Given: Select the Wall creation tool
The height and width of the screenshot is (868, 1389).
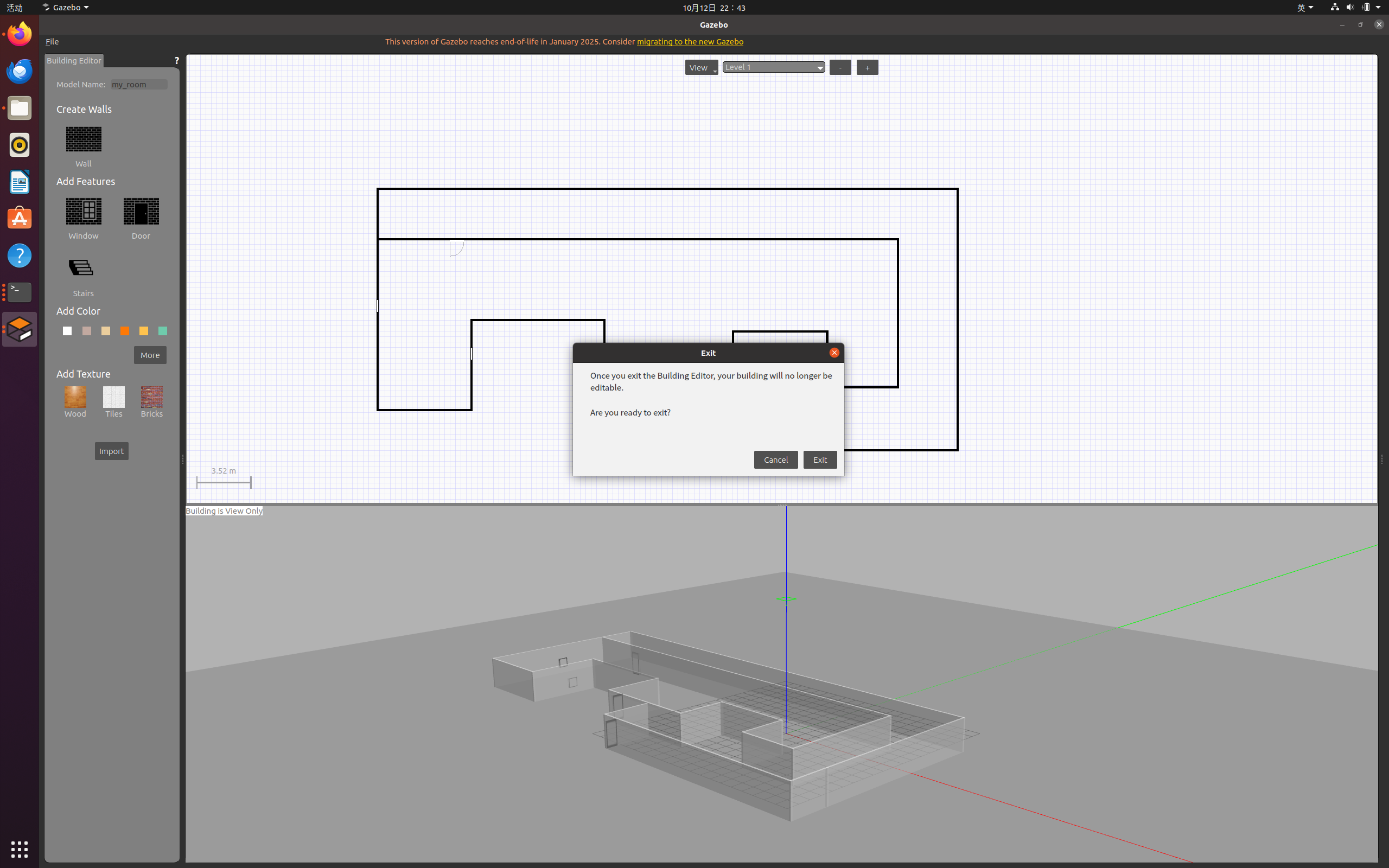Looking at the screenshot, I should tap(84, 139).
